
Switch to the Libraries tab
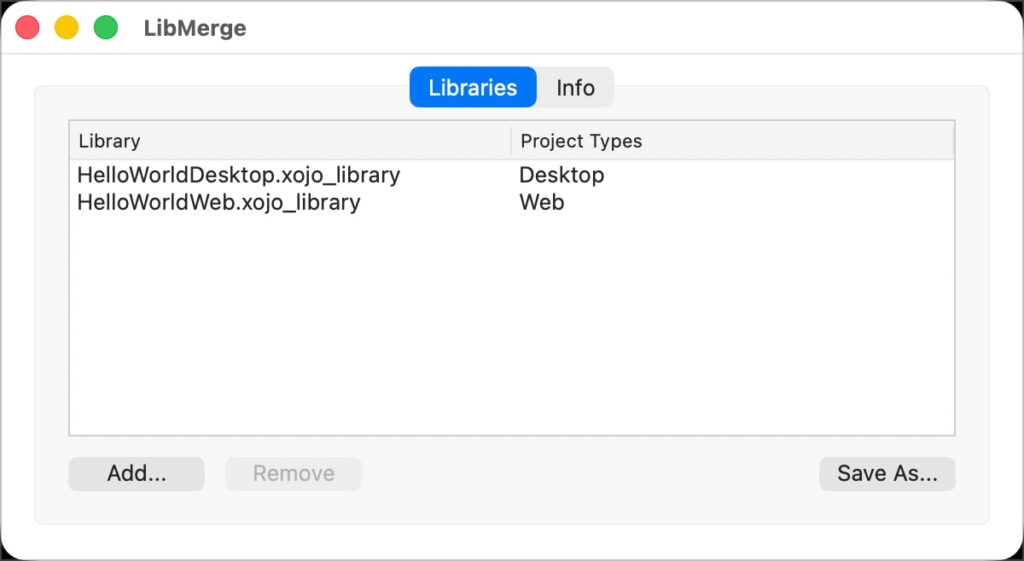tap(472, 87)
